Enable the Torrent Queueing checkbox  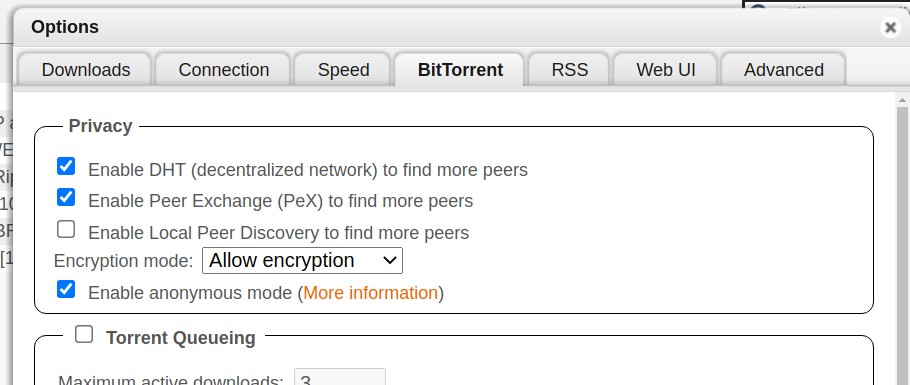coord(84,334)
